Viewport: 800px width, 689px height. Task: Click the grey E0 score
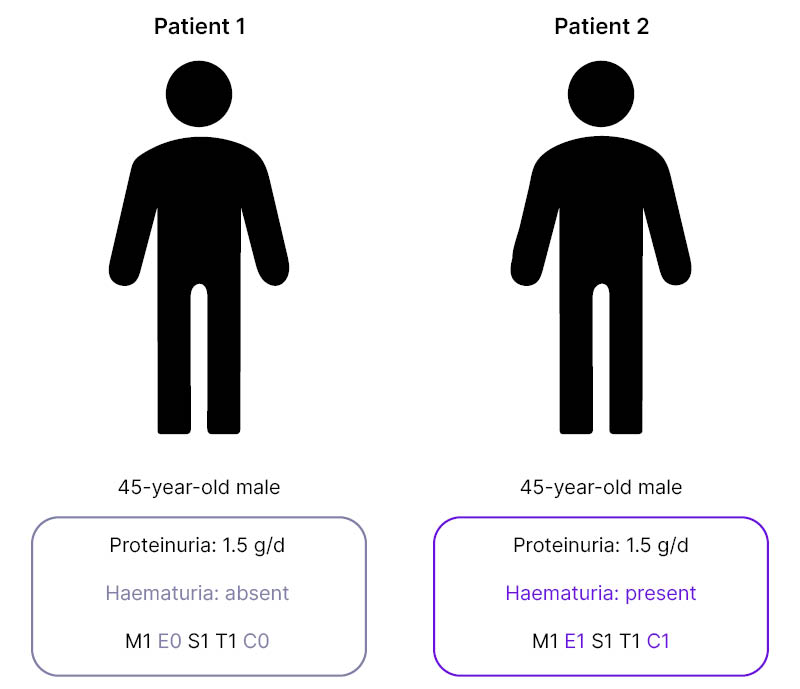[170, 642]
